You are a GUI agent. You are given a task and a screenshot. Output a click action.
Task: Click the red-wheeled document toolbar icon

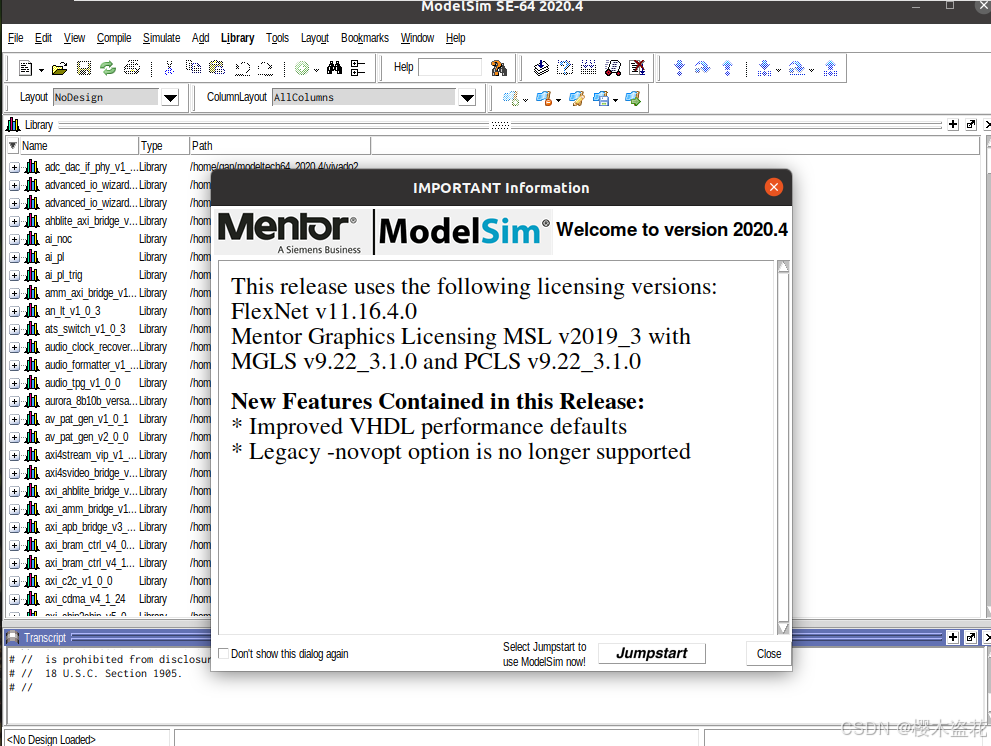(x=613, y=68)
